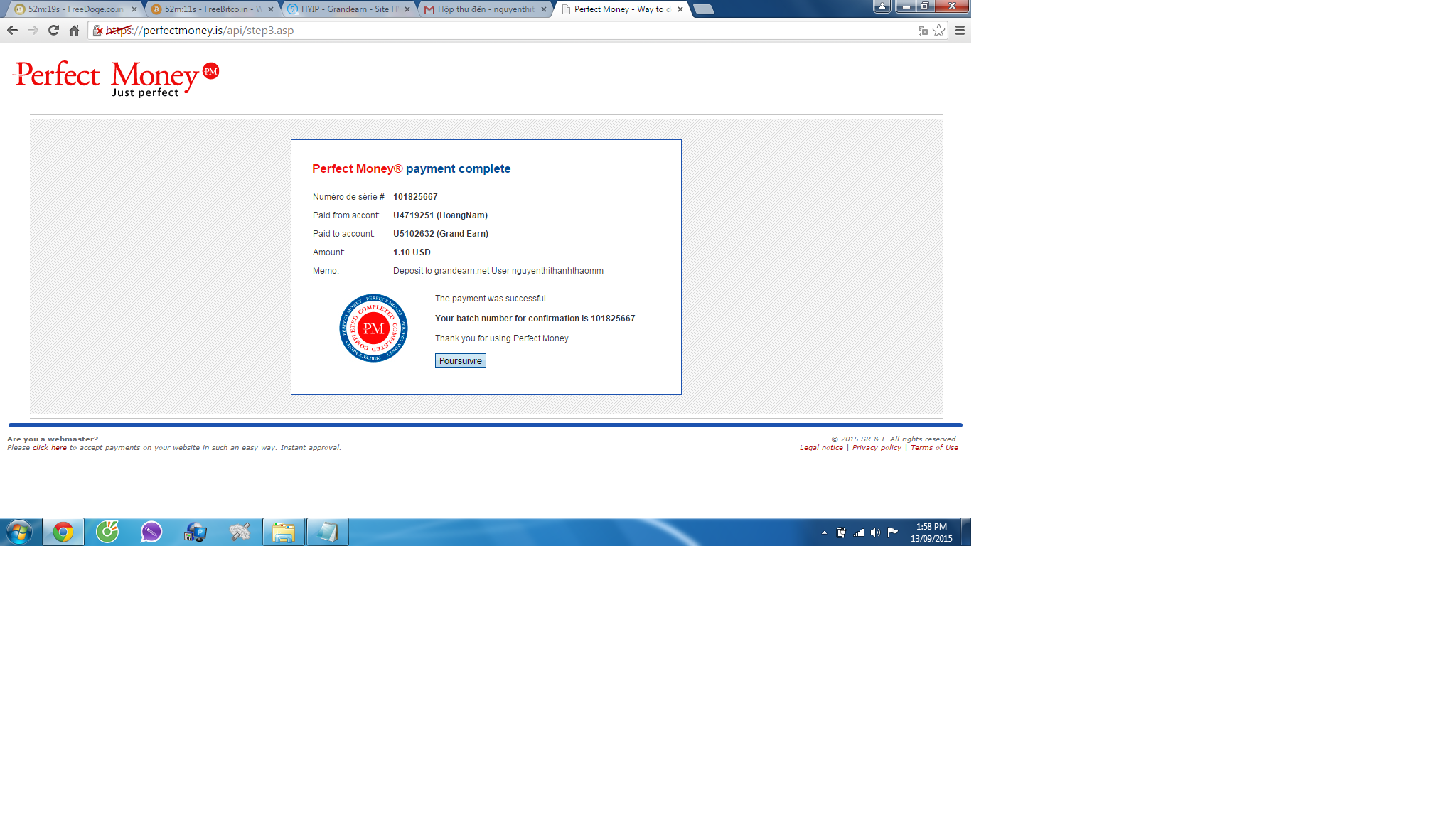Switch to the FreeDoge.co.in tab
This screenshot has height=819, width=1456.
tap(71, 9)
